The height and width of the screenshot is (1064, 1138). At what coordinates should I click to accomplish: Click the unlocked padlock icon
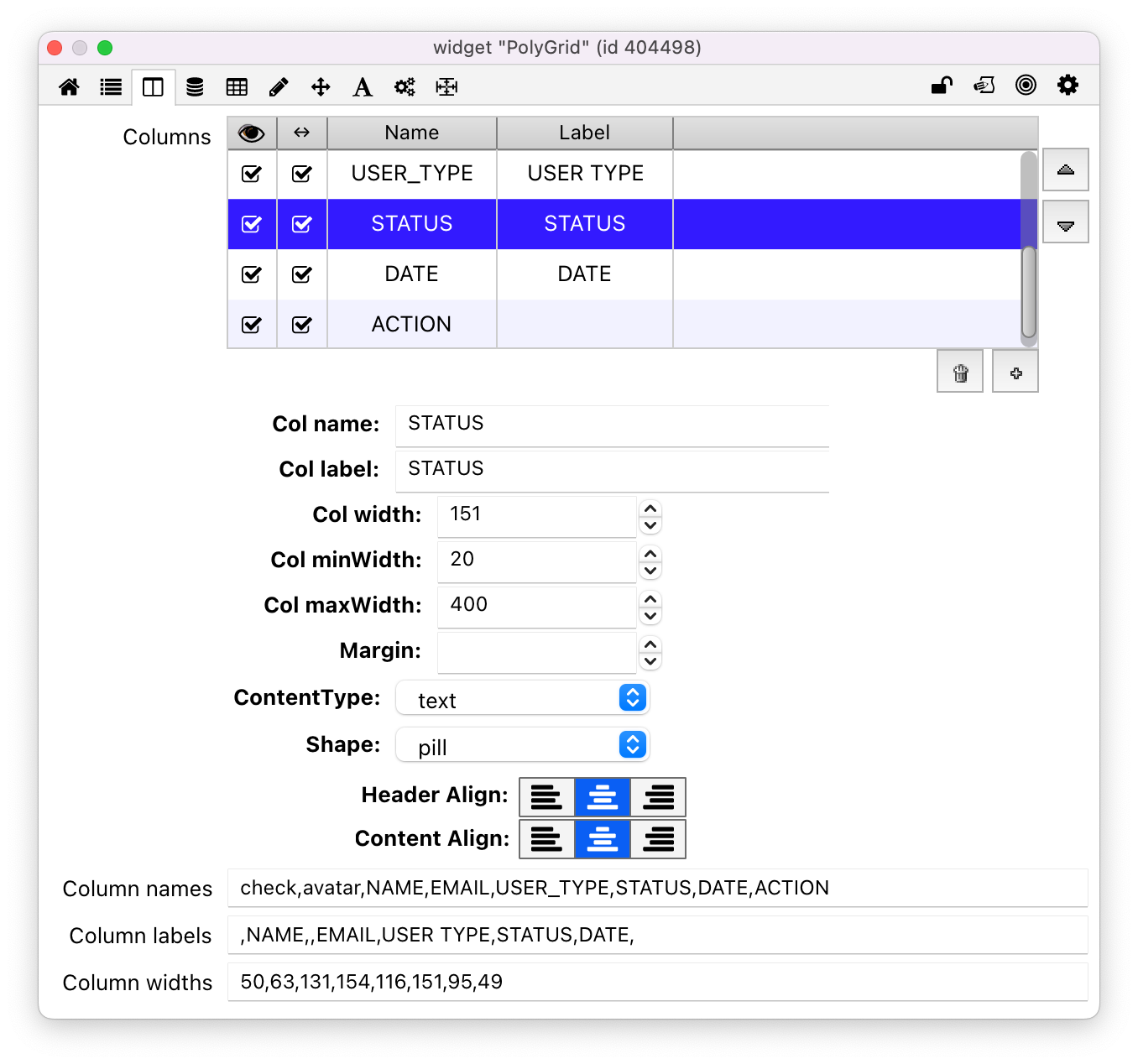tap(942, 86)
